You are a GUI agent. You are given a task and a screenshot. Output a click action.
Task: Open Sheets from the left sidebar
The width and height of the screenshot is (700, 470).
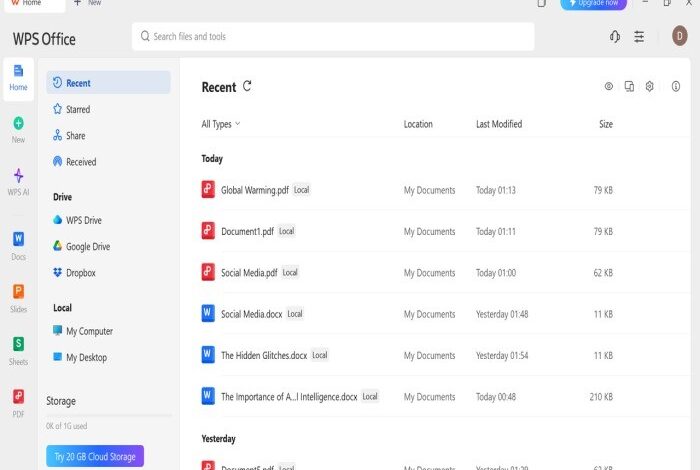(18, 351)
